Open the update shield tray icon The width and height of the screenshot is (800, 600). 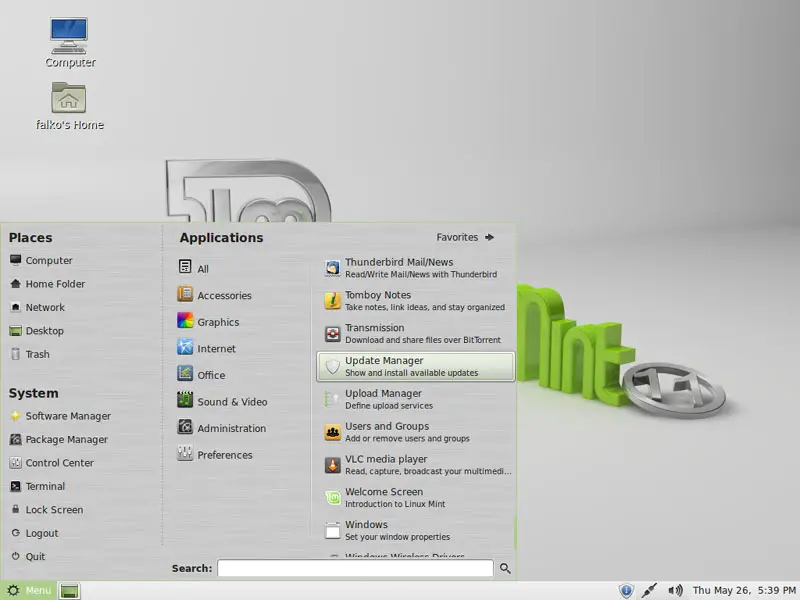click(x=626, y=591)
